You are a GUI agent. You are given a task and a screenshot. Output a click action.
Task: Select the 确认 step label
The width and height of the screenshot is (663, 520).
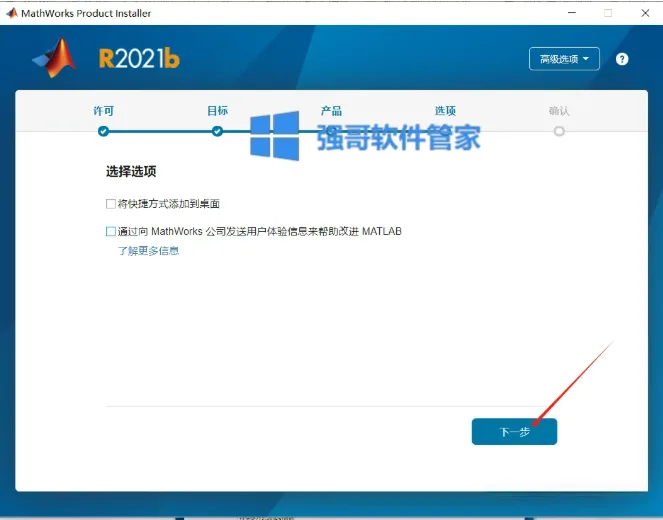559,111
